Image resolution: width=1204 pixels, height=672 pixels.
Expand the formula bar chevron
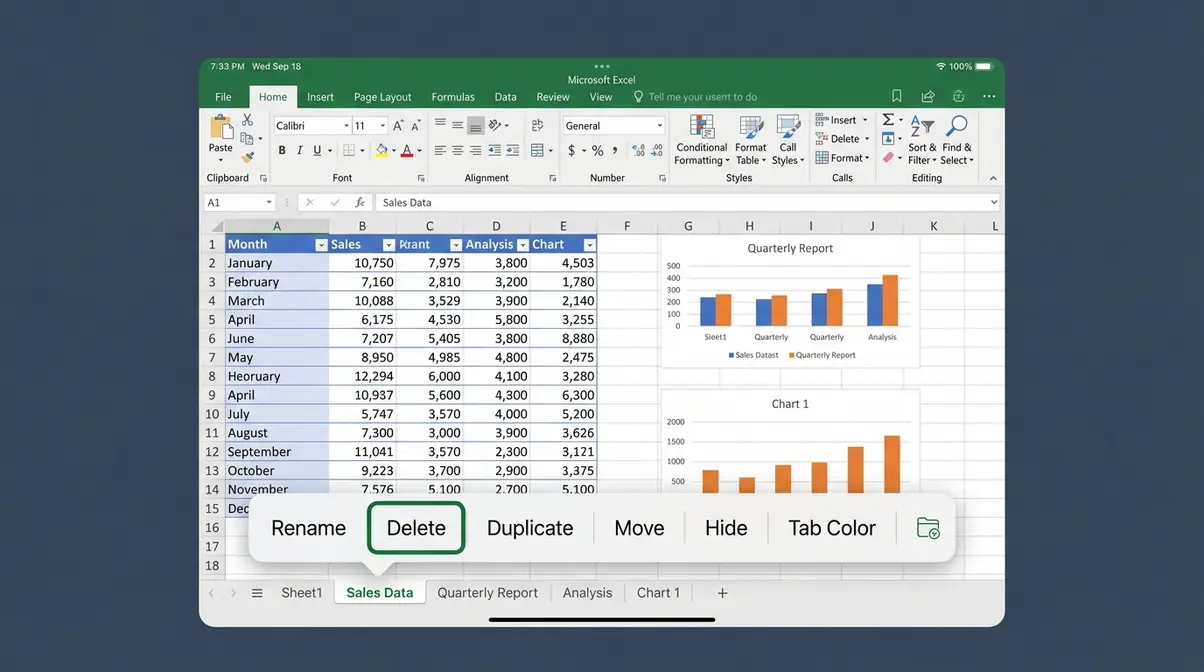(993, 202)
